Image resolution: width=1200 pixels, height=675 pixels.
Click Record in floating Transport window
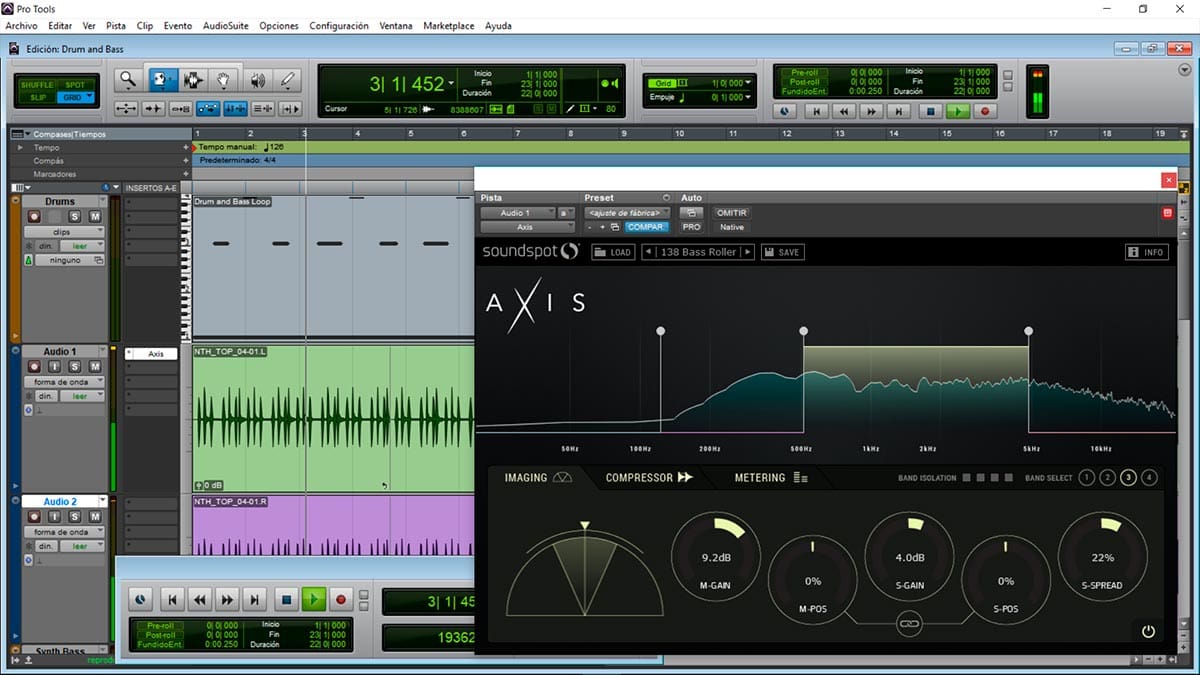[x=341, y=600]
